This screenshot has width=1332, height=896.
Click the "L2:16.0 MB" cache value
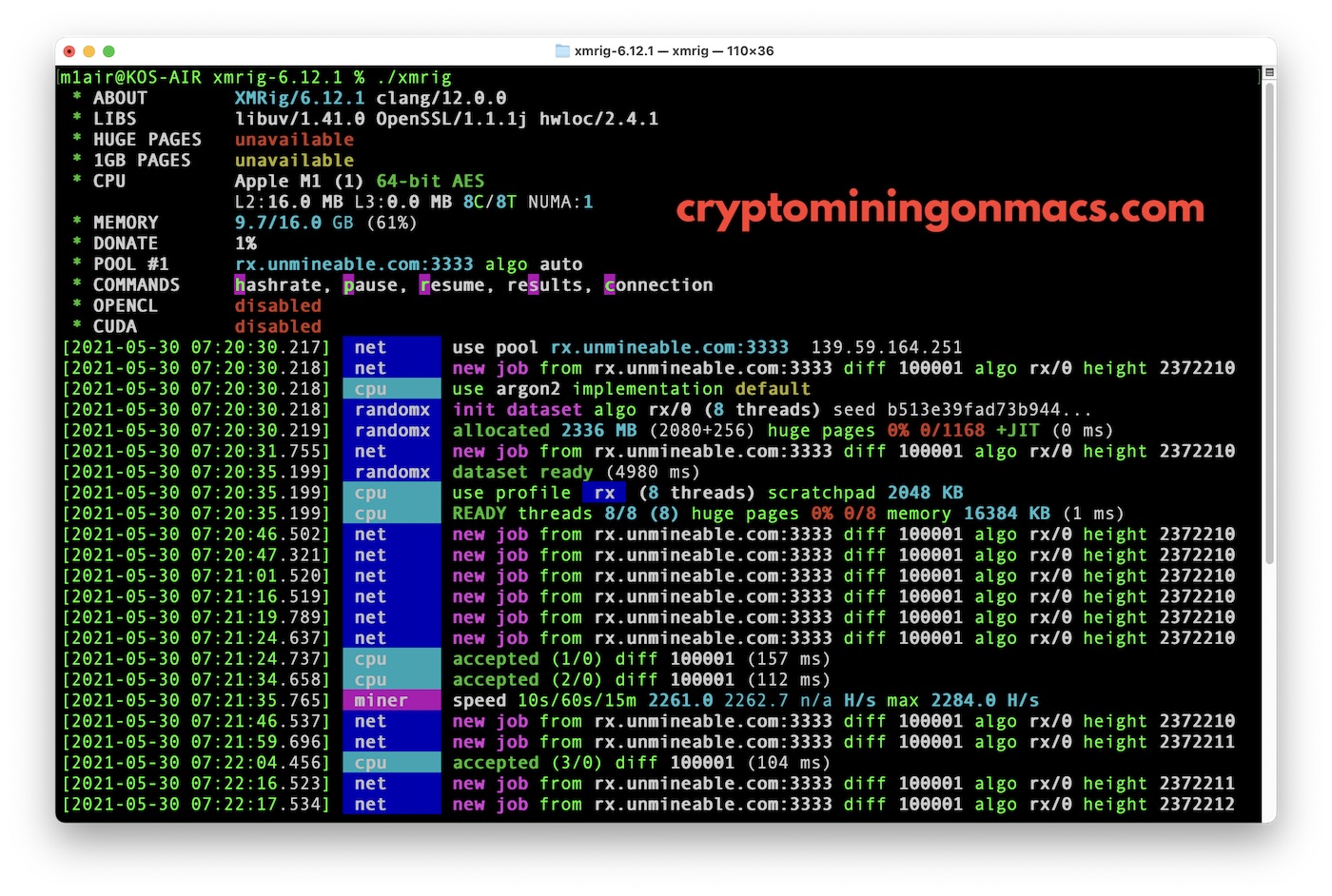(289, 202)
